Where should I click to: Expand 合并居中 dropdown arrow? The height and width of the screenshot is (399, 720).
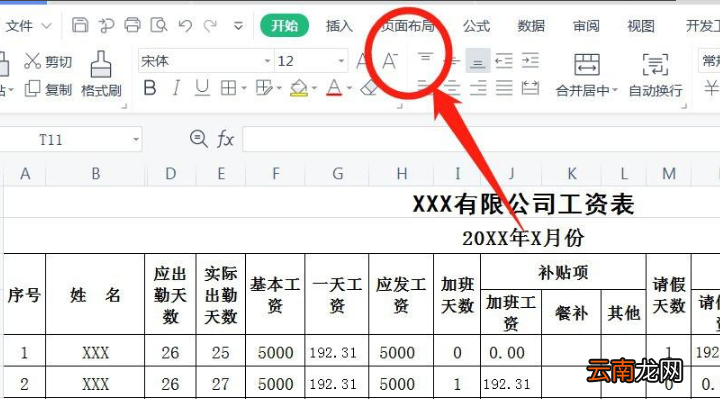pos(615,90)
